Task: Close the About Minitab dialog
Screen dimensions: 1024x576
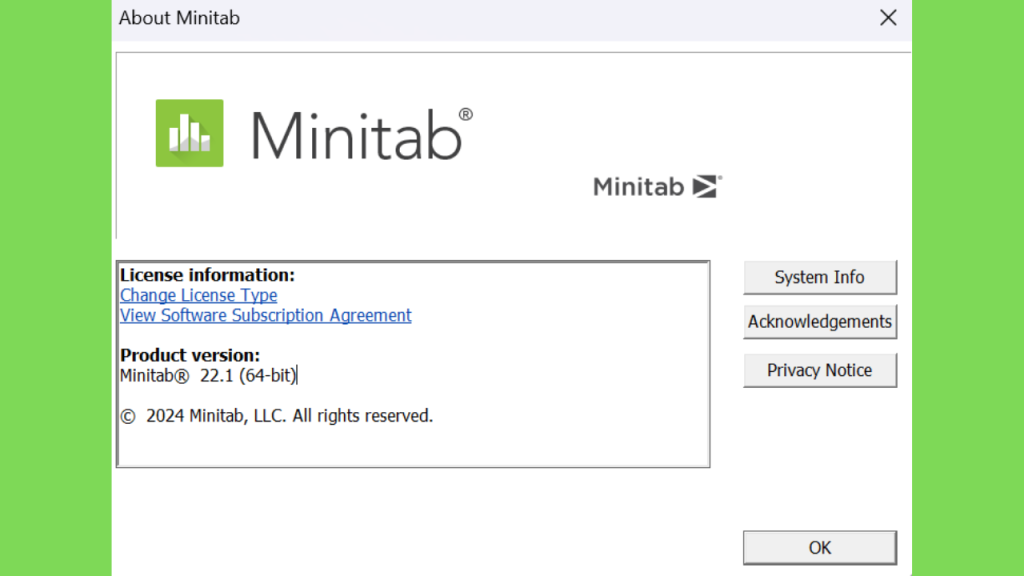Action: click(x=888, y=18)
